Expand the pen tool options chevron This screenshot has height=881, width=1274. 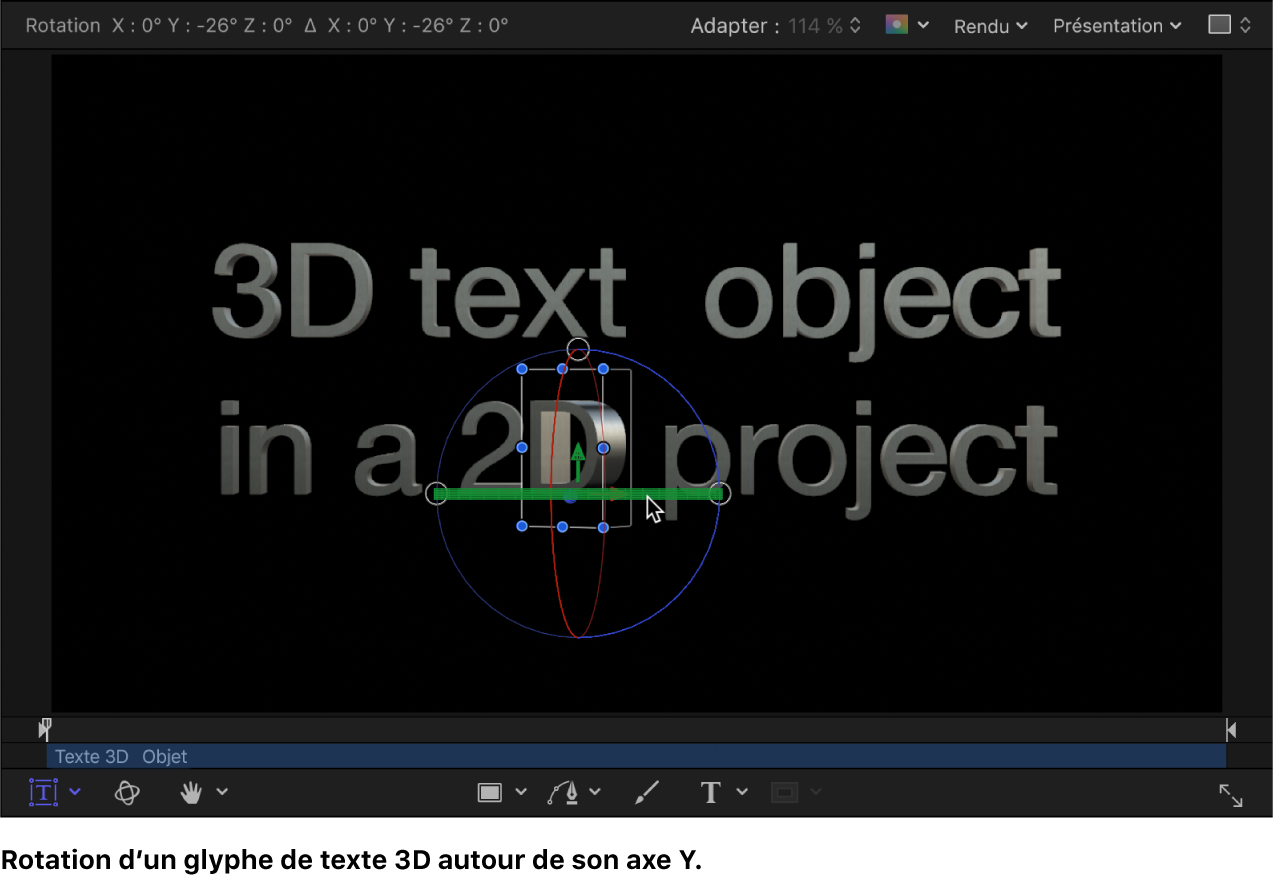pos(595,792)
